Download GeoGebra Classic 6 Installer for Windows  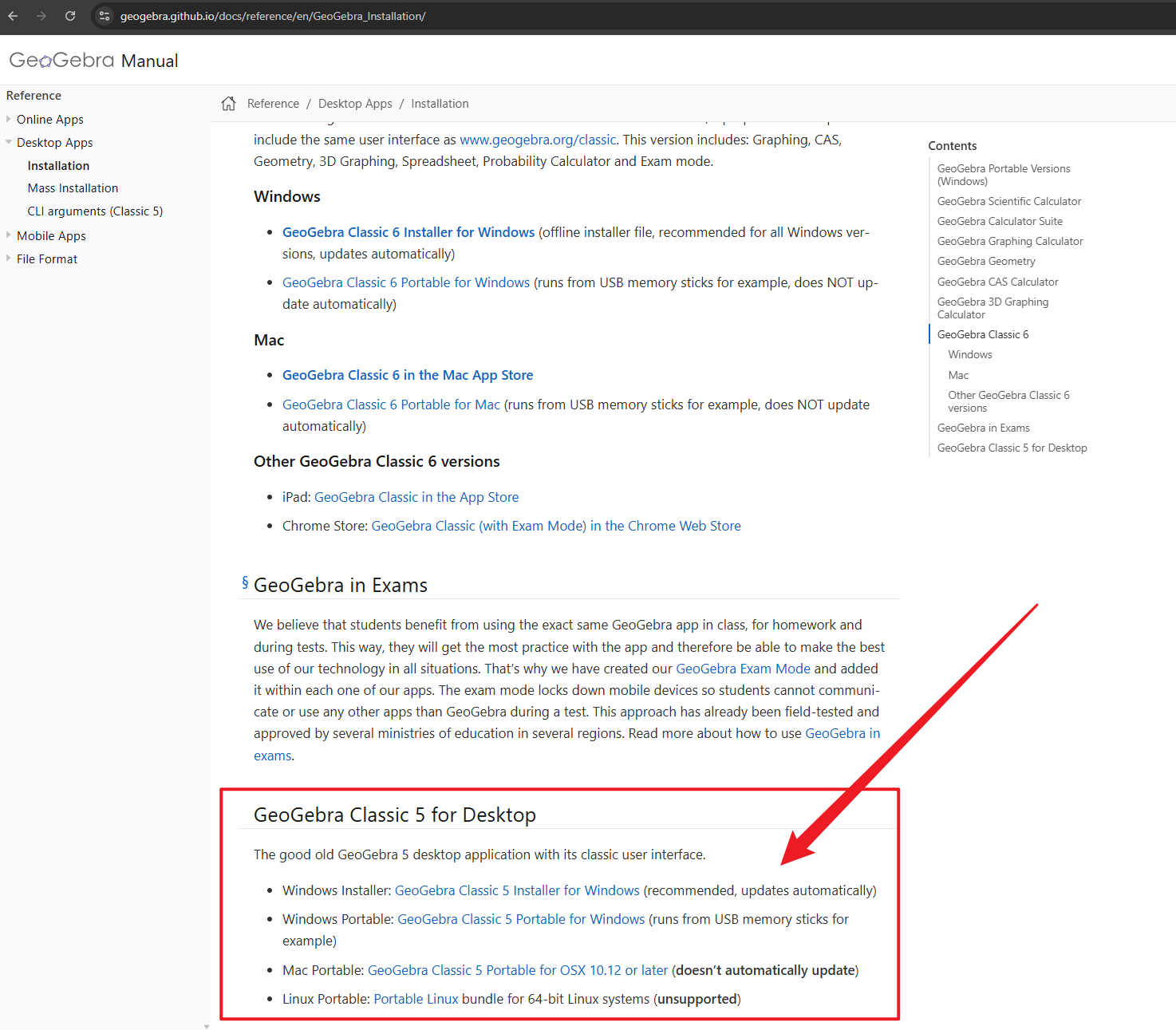click(408, 232)
